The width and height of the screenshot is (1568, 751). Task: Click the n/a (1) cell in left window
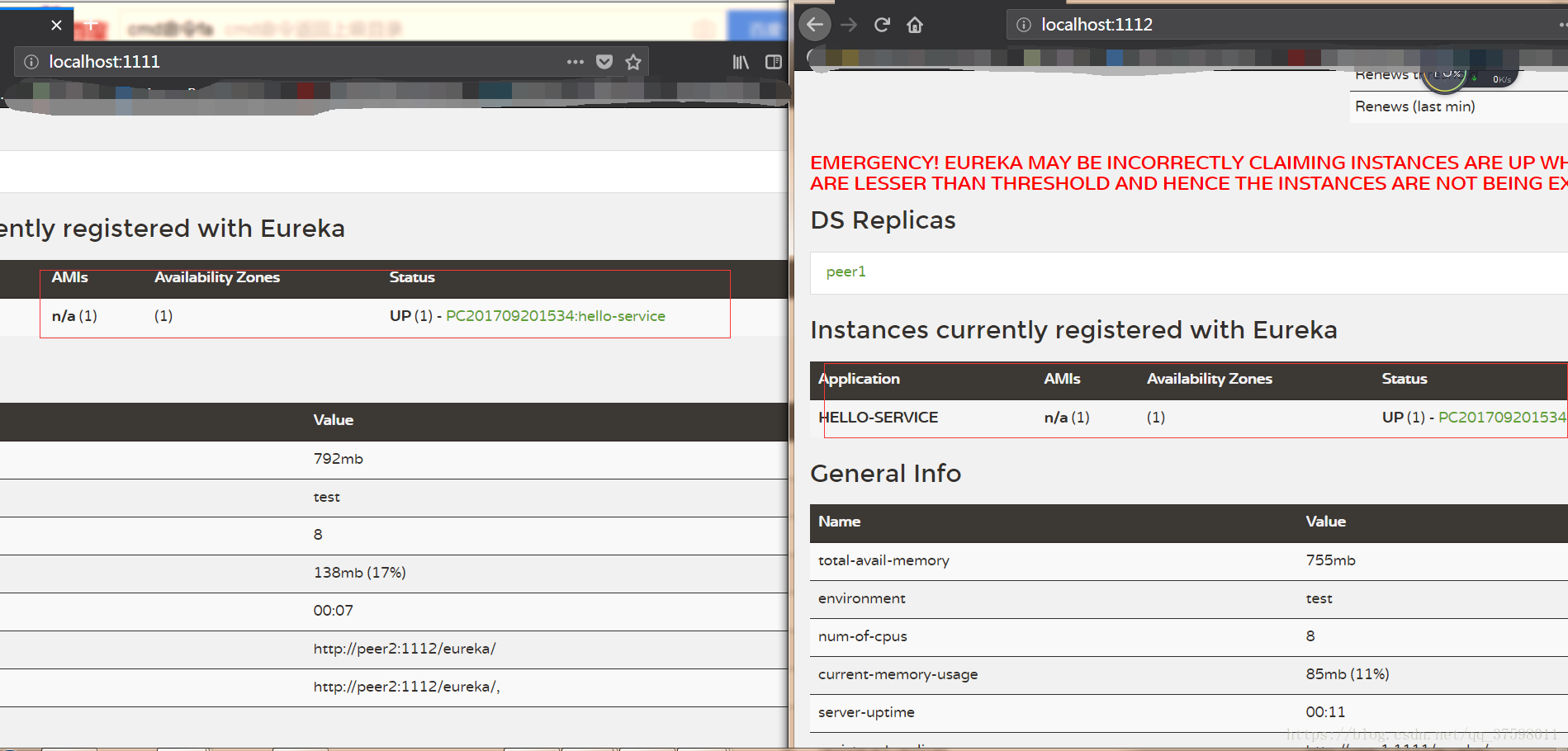click(74, 316)
